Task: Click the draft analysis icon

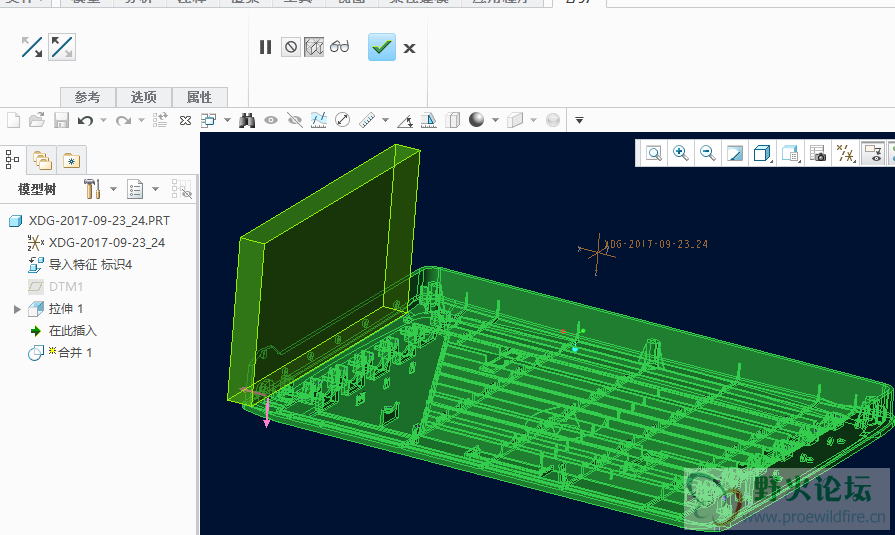Action: pyautogui.click(x=429, y=120)
